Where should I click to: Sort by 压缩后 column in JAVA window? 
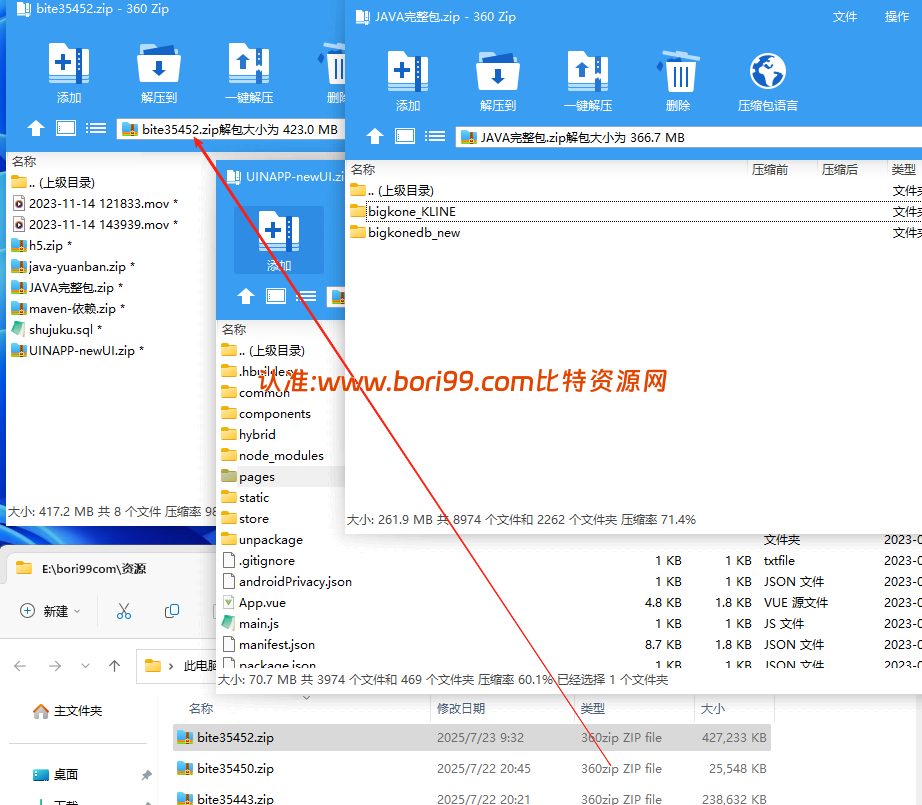(x=839, y=170)
